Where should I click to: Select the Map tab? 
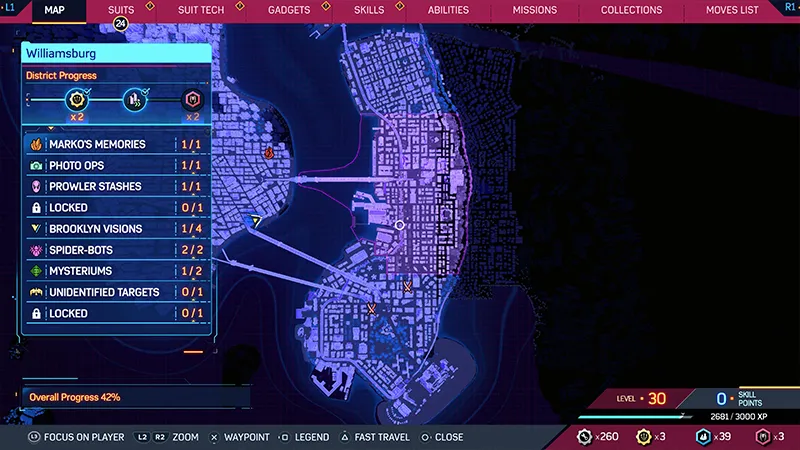click(55, 10)
